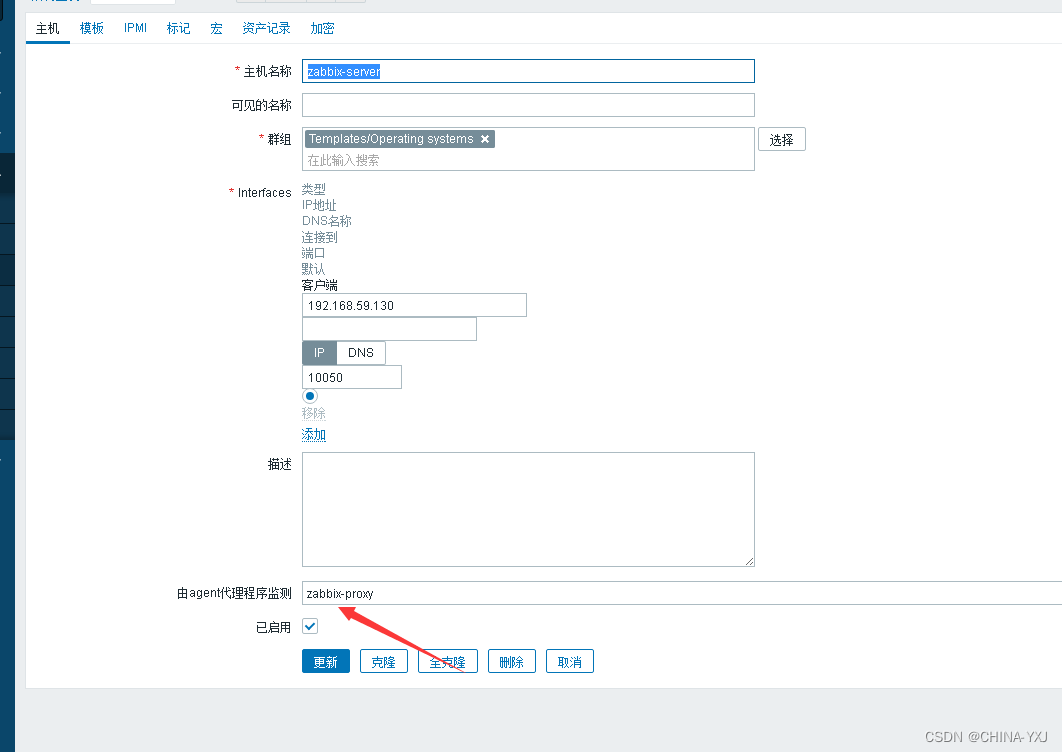This screenshot has height=752, width=1062.
Task: Select the DNS connect-to option
Action: tap(361, 353)
